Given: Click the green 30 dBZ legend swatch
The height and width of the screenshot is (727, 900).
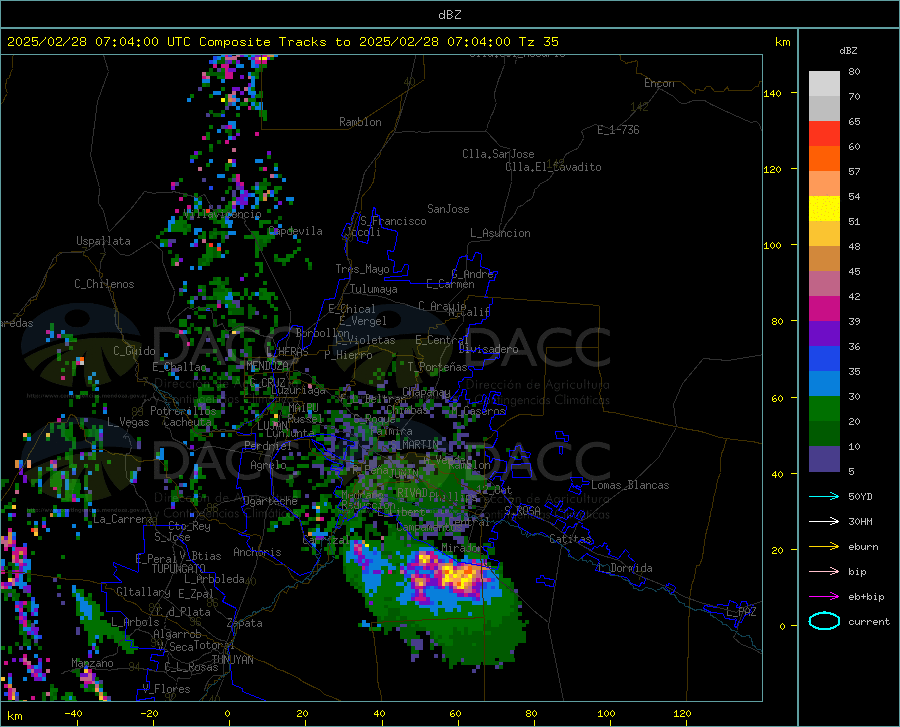Looking at the screenshot, I should 824,408.
